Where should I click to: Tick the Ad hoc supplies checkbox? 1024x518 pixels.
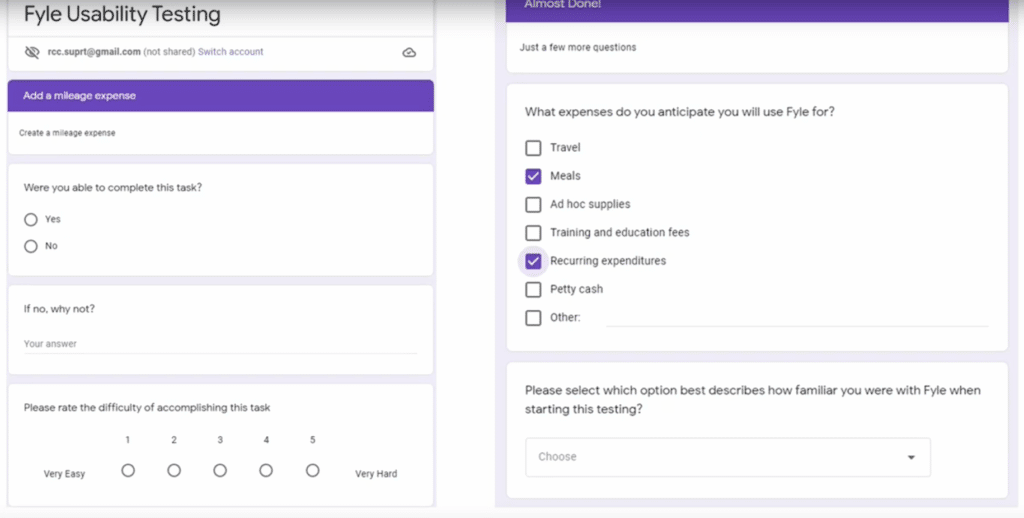click(533, 204)
